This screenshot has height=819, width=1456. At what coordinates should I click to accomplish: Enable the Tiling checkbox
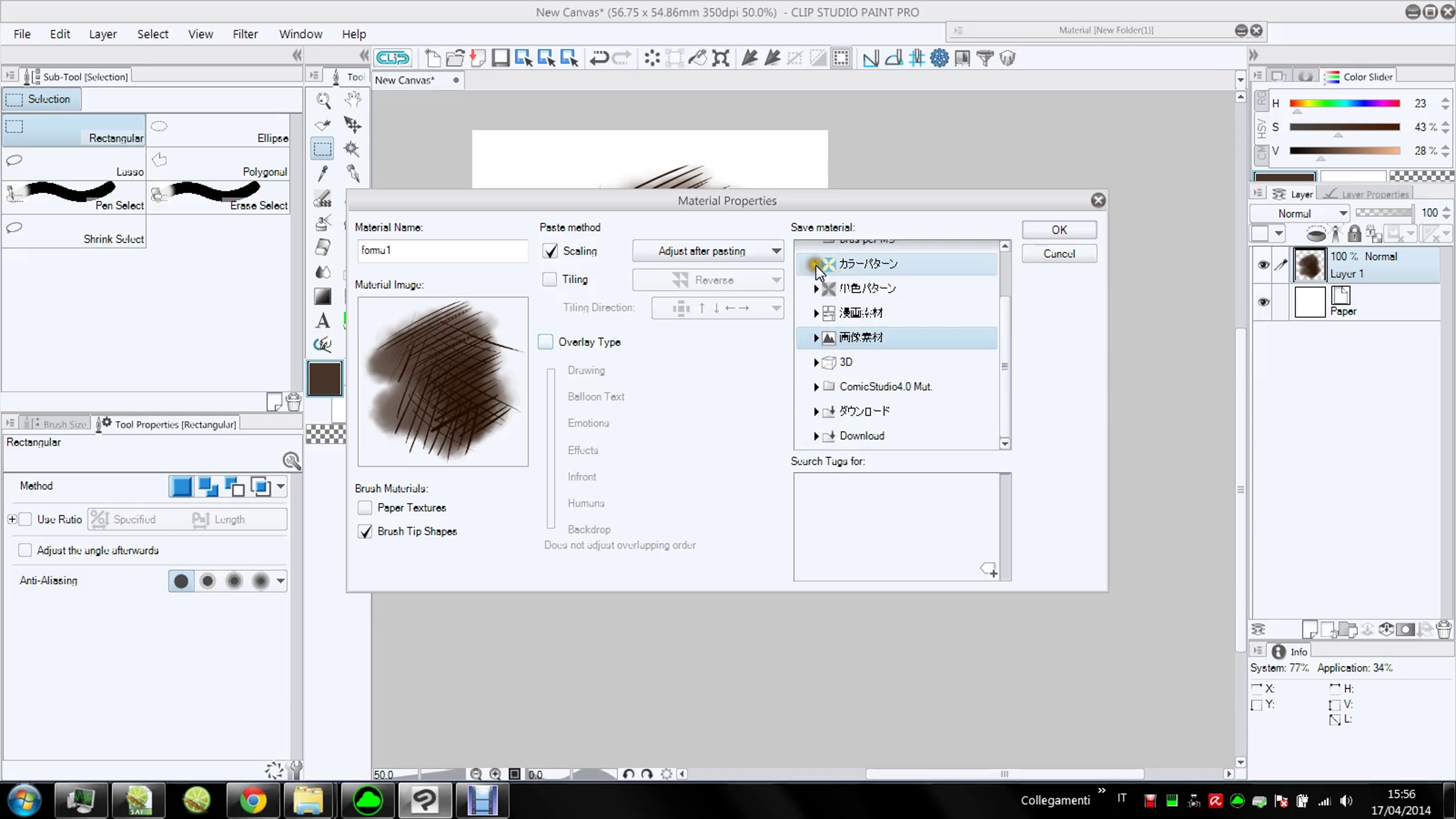pos(550,280)
